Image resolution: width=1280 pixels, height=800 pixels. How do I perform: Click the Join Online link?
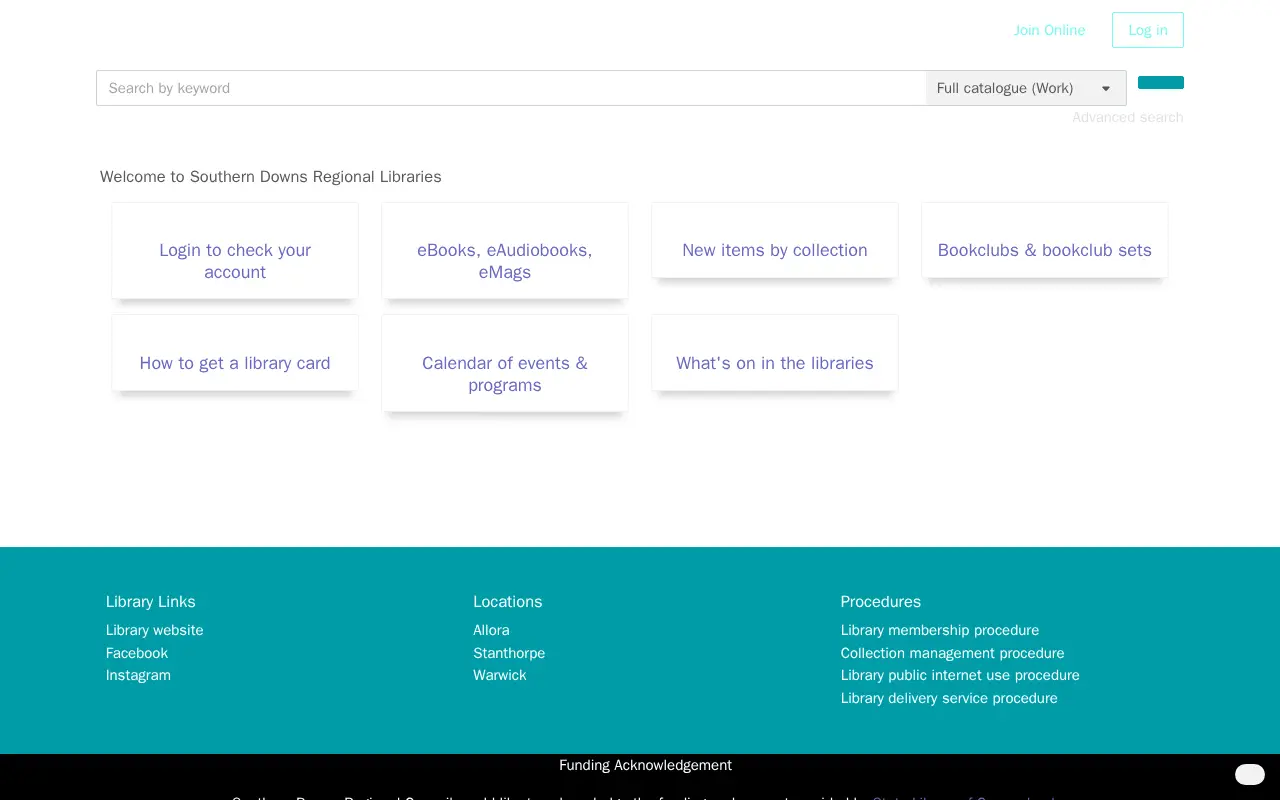(x=1049, y=30)
